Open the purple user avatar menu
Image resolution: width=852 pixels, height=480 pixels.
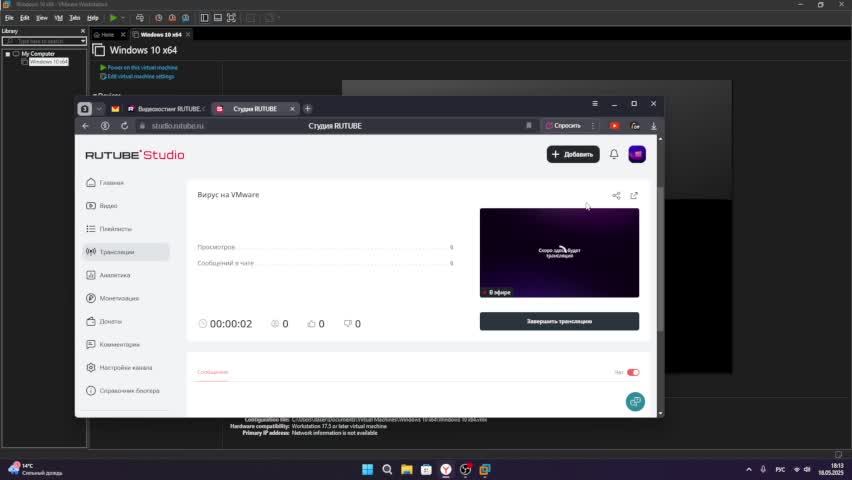coord(637,154)
